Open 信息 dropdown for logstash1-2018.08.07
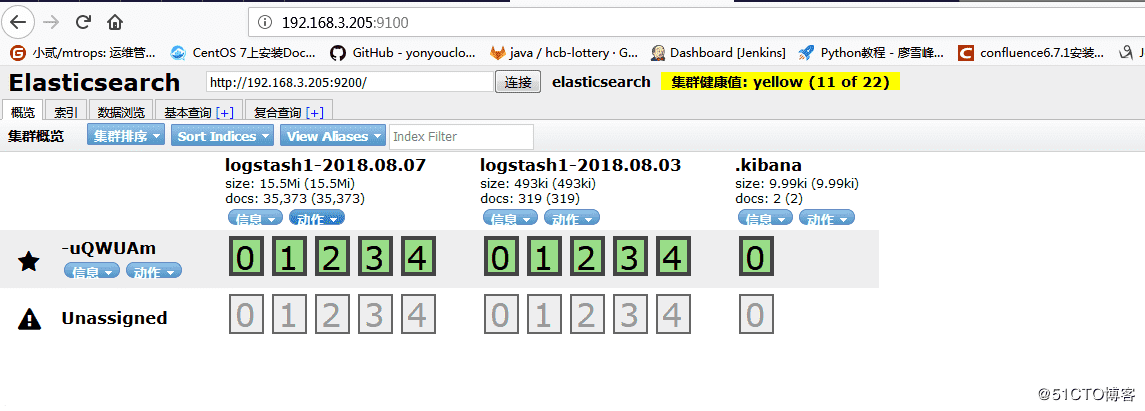The image size is (1145, 411). click(256, 218)
